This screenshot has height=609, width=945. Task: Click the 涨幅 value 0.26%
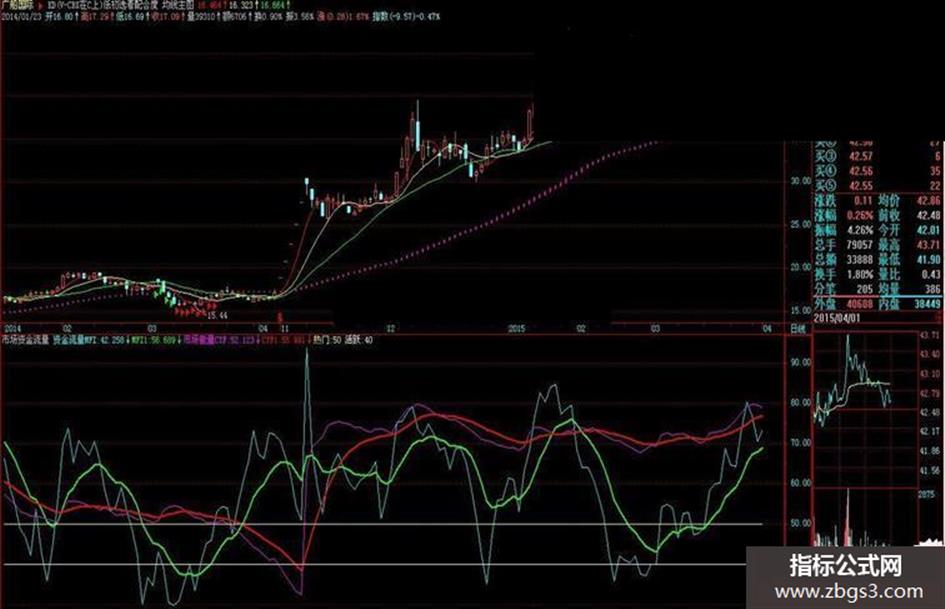click(x=860, y=215)
